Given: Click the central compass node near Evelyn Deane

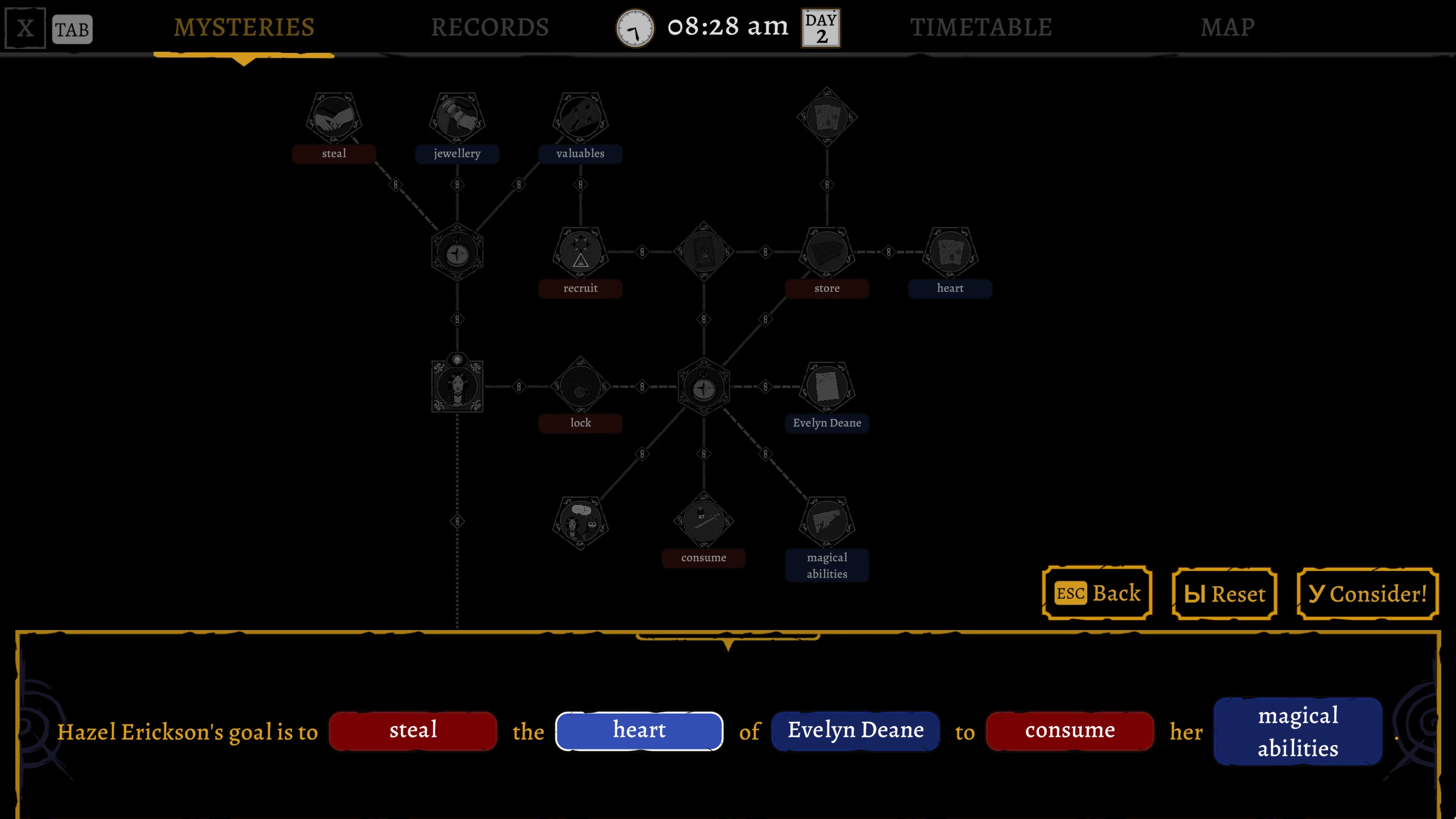Looking at the screenshot, I should point(703,388).
